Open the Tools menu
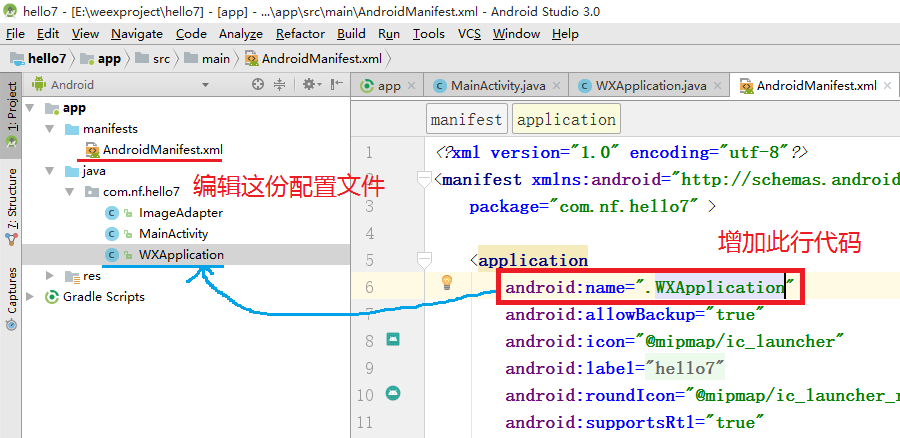Screen dimensions: 900x438 point(429,34)
